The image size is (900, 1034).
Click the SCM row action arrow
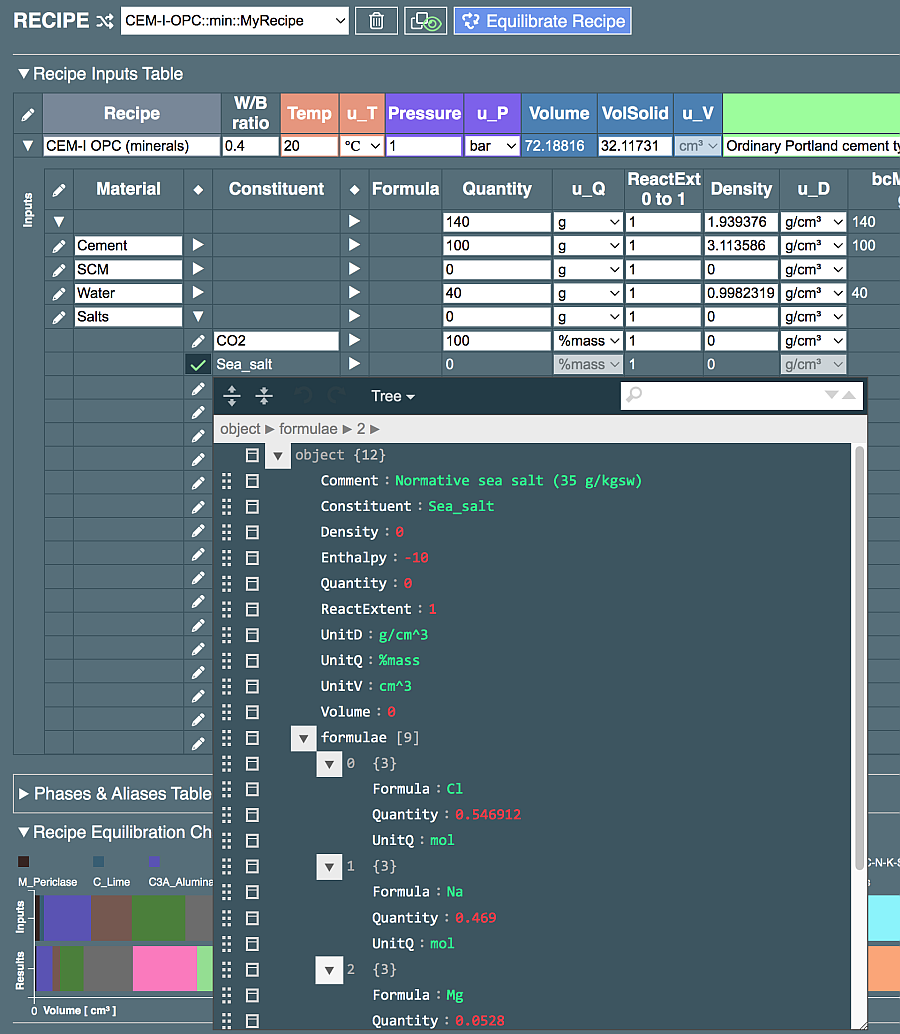pos(199,269)
